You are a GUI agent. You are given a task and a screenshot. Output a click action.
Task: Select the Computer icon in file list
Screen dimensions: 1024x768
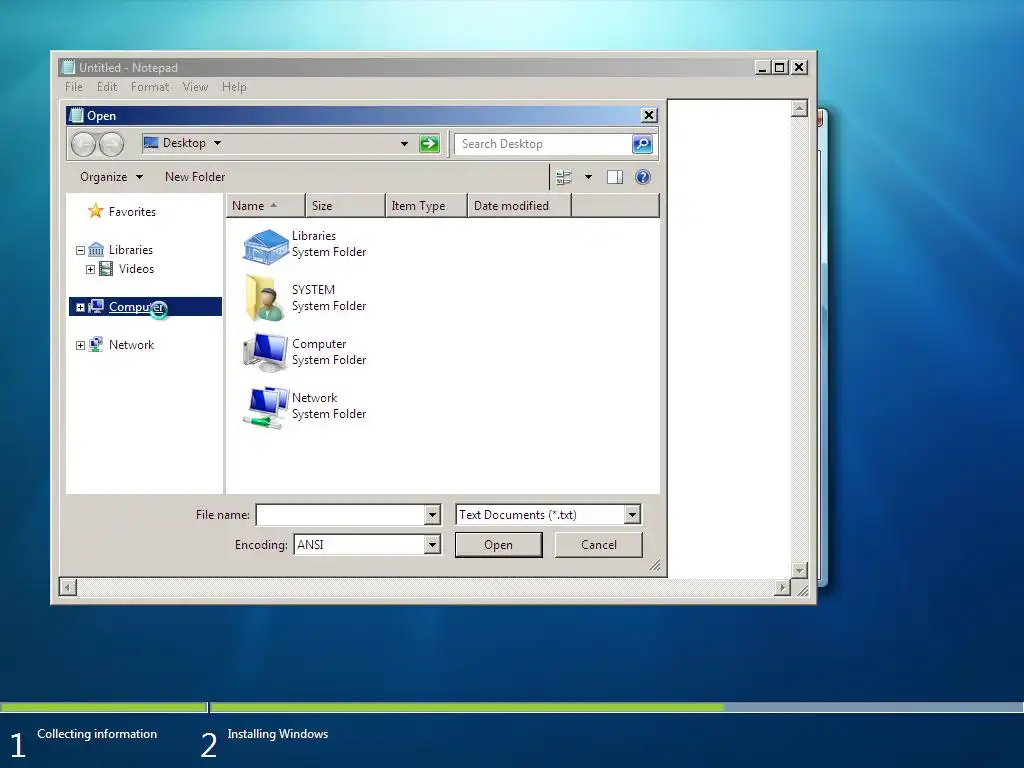265,353
